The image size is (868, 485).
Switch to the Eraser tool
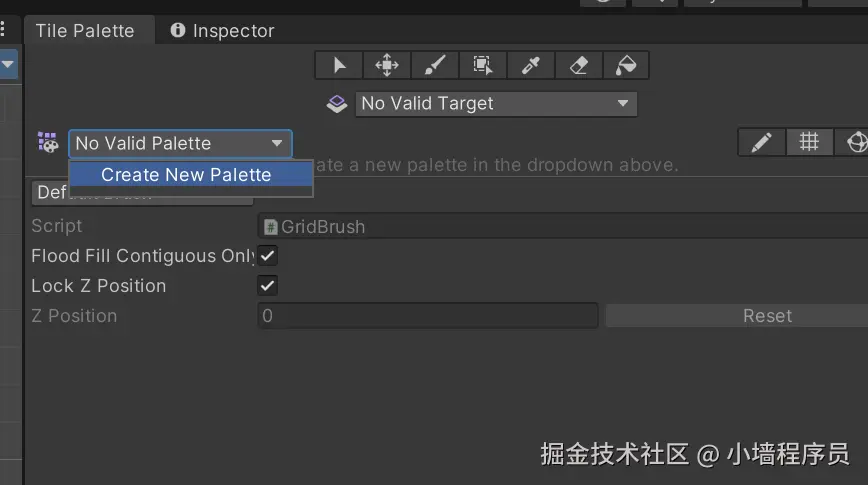(578, 66)
